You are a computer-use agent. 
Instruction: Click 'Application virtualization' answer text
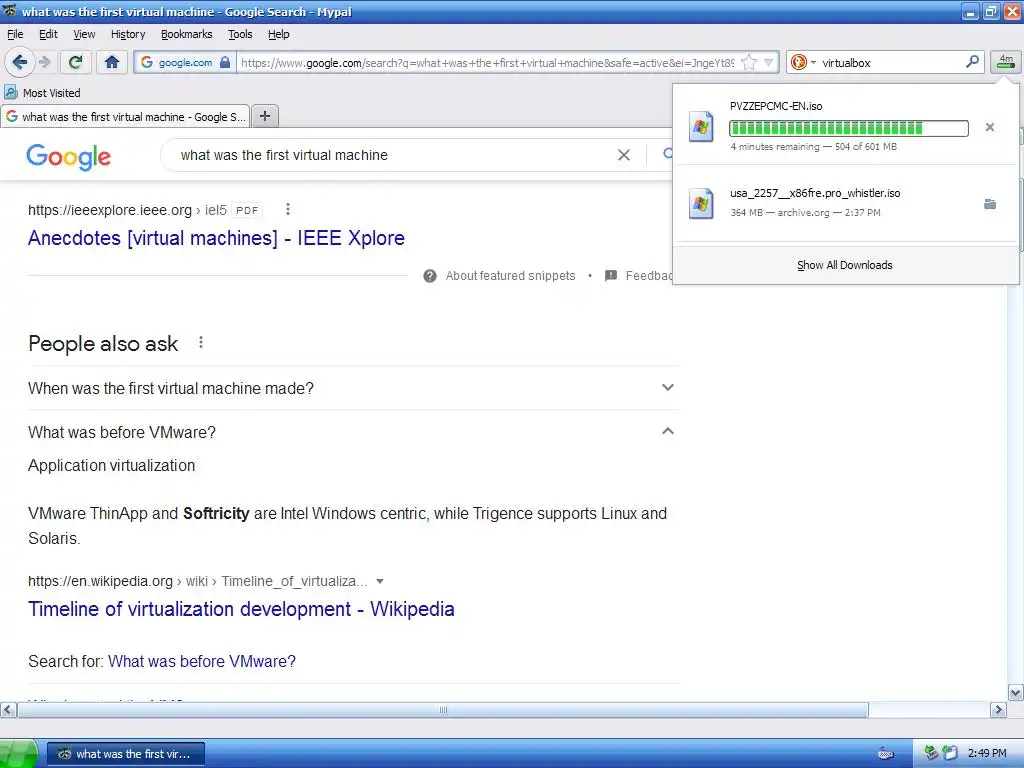click(112, 465)
